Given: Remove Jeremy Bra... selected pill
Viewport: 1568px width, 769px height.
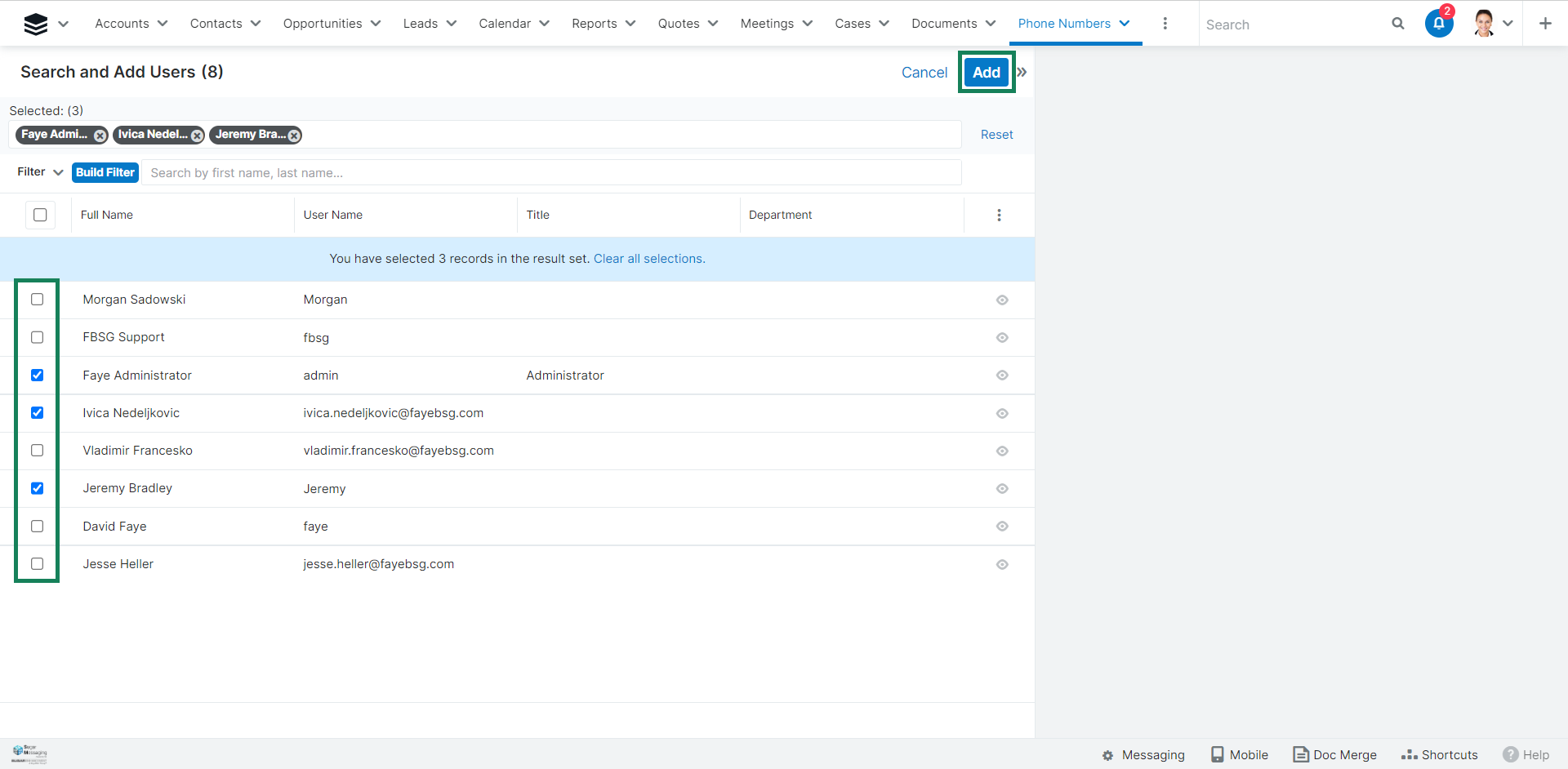Looking at the screenshot, I should [294, 136].
